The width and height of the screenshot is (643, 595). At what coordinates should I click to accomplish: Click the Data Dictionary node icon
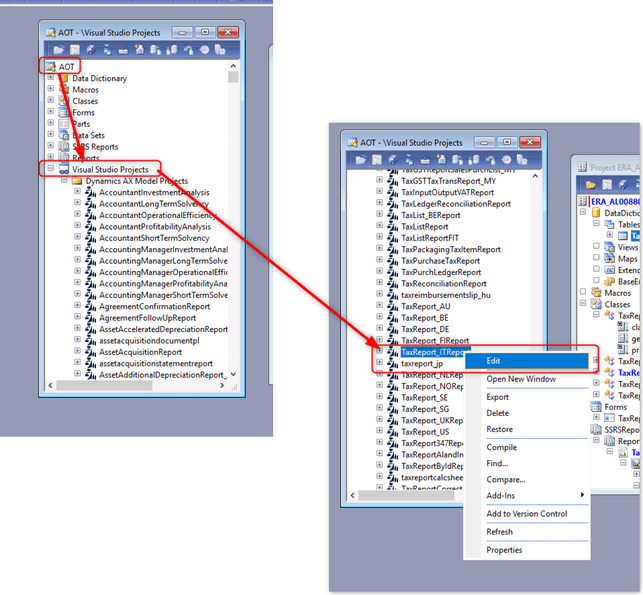tap(64, 78)
